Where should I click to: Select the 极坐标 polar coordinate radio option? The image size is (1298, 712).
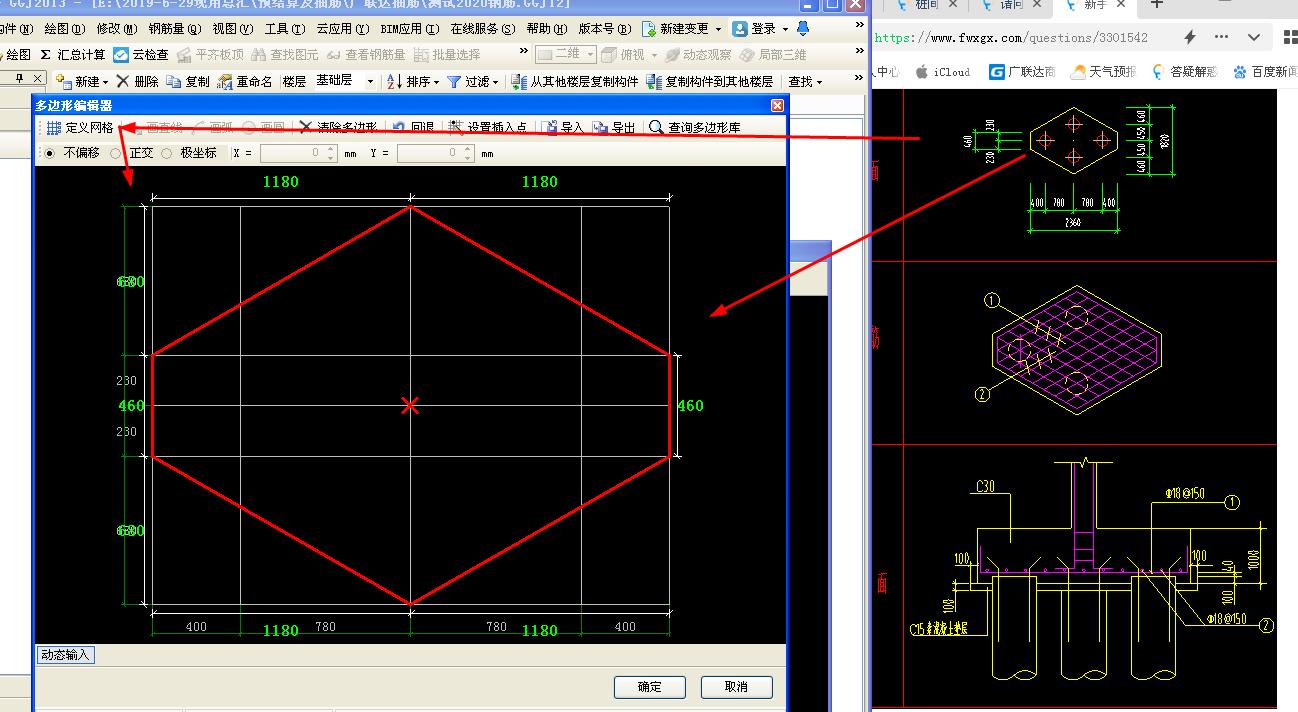pyautogui.click(x=189, y=153)
